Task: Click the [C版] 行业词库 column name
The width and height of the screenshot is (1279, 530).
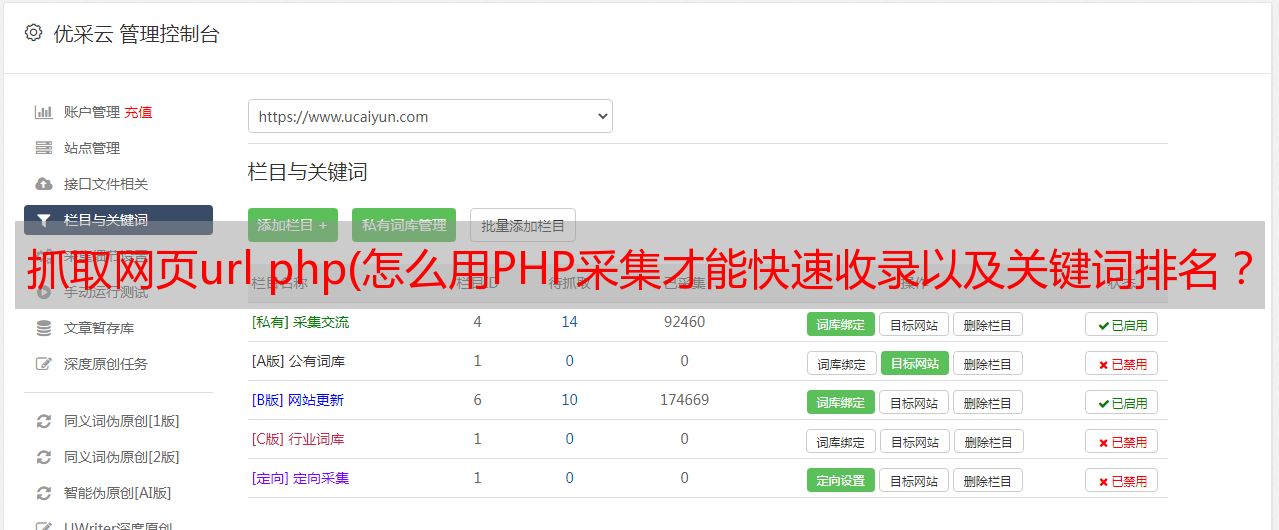Action: pos(298,439)
